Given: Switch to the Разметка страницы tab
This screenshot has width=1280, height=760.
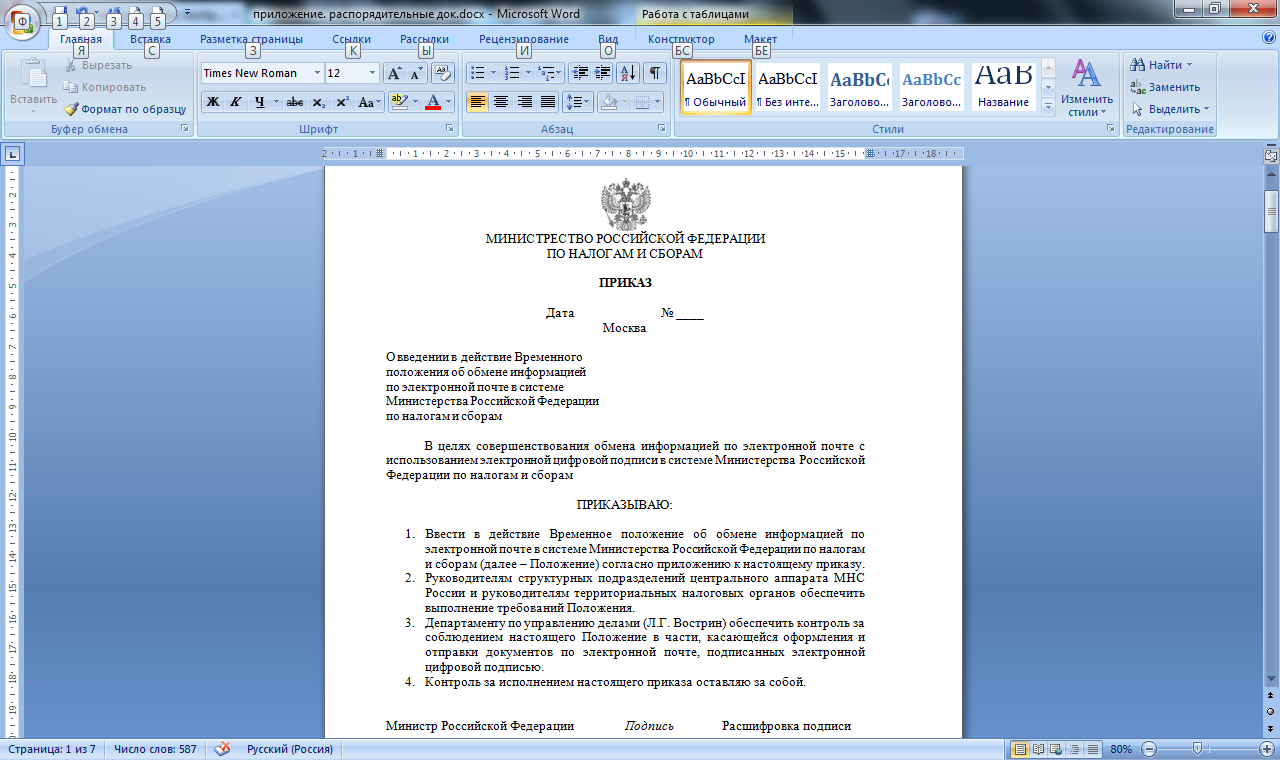Looking at the screenshot, I should [x=251, y=39].
